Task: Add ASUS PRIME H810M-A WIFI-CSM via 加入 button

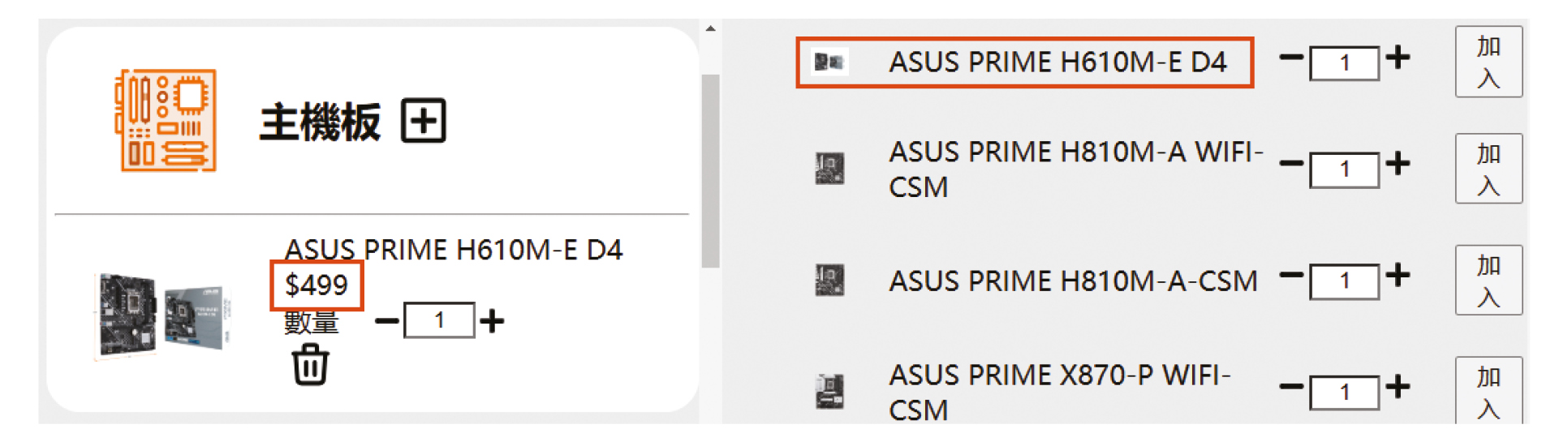Action: point(1488,169)
